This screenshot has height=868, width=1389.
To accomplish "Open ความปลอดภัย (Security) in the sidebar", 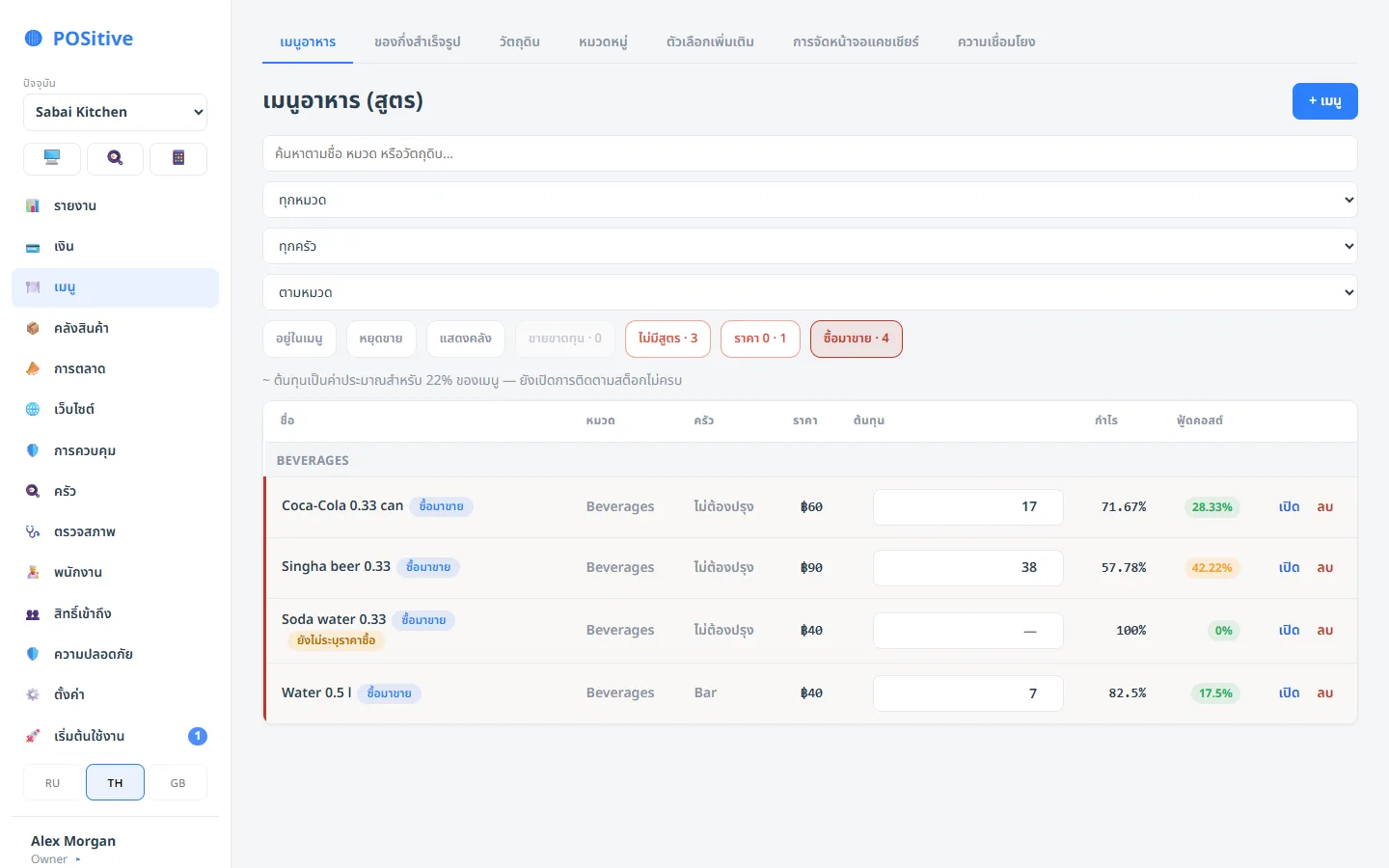I will point(116,654).
